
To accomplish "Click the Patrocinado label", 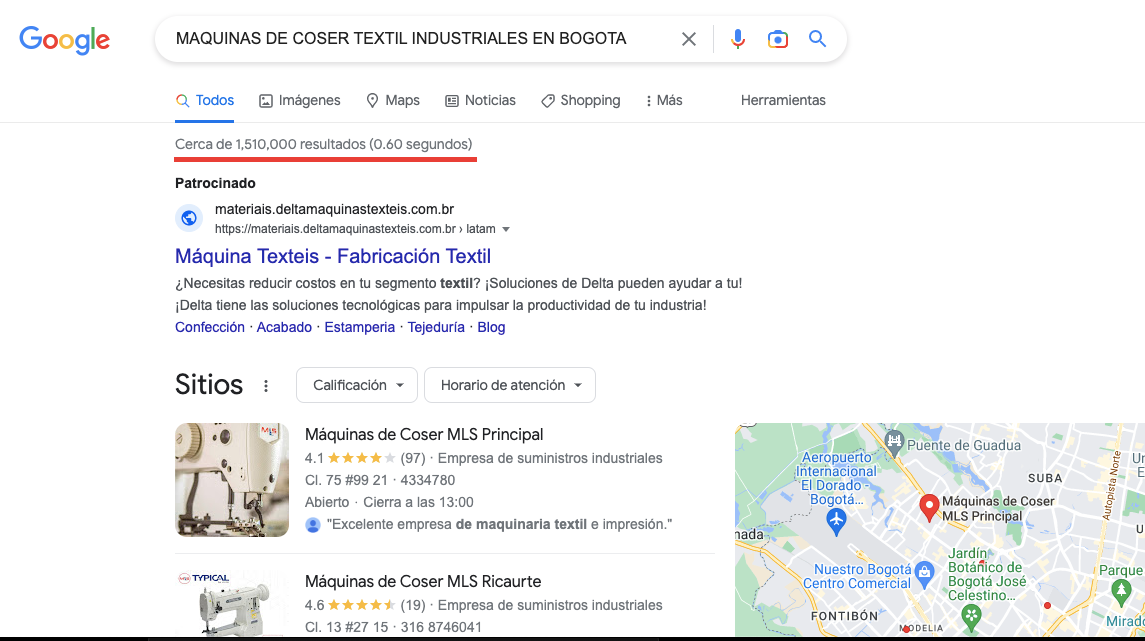I will point(215,183).
